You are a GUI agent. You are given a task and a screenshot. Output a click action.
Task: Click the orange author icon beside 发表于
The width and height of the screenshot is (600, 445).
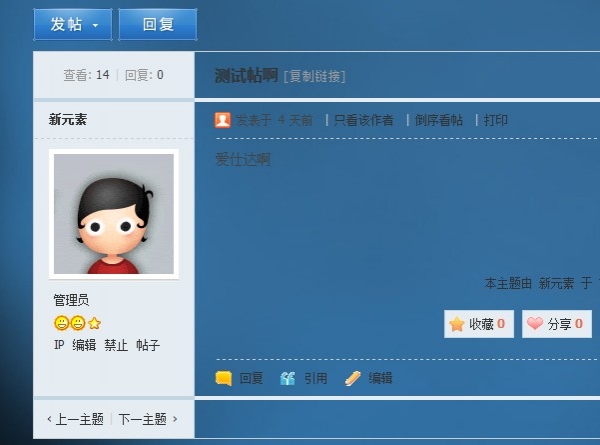[222, 120]
